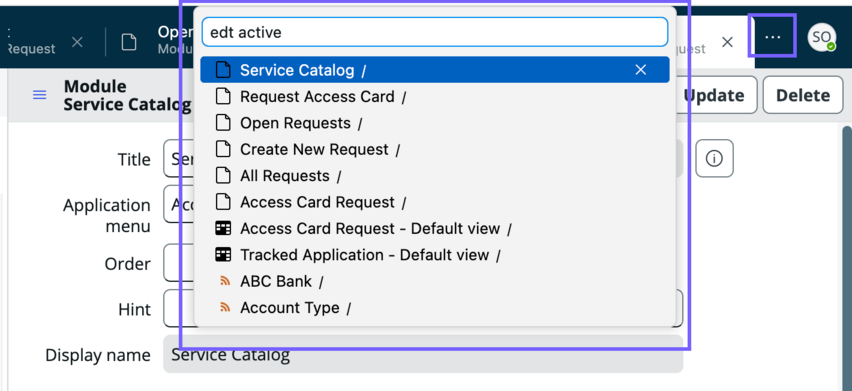The width and height of the screenshot is (852, 391).
Task: Click the page icon beside Open Requests
Action: tap(223, 123)
